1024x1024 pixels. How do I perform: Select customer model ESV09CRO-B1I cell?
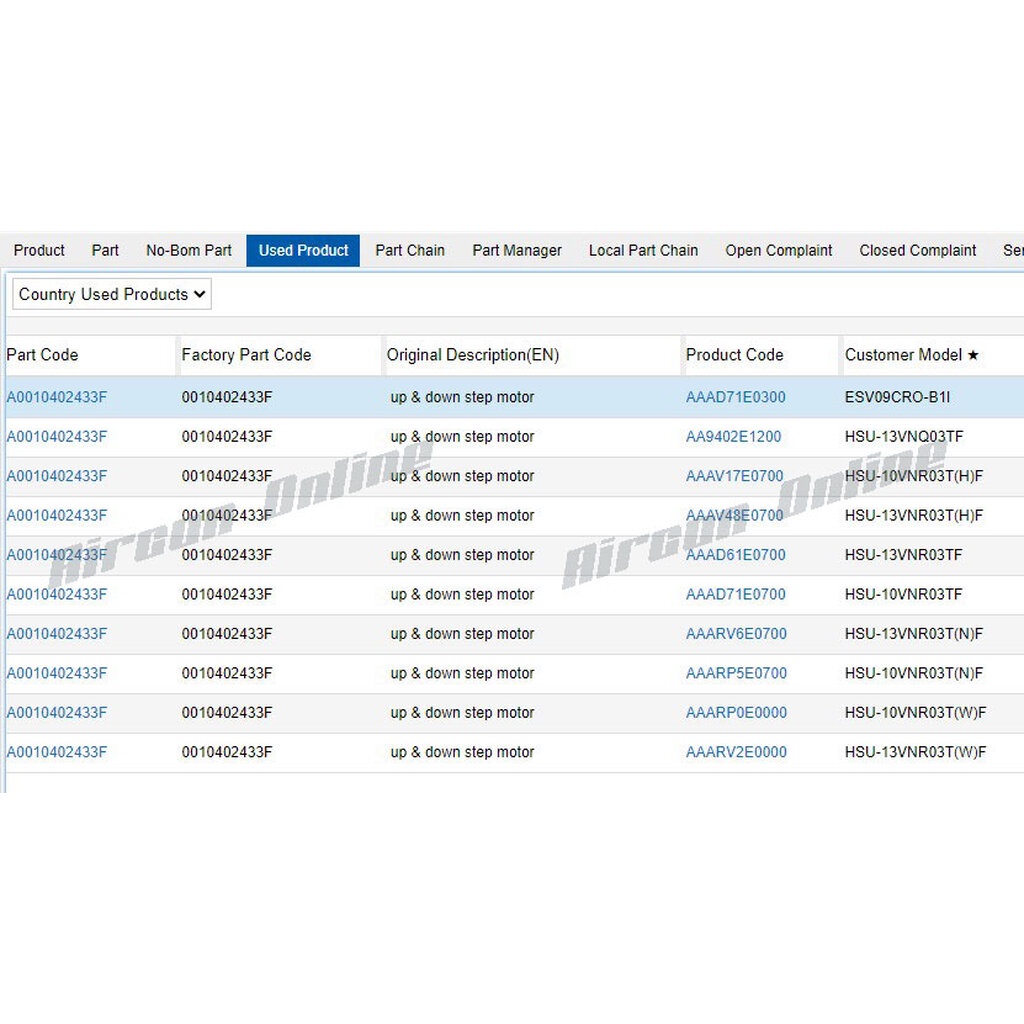897,397
